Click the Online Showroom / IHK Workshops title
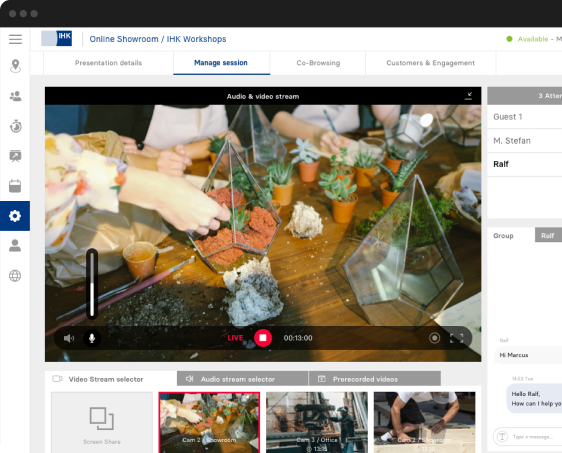The image size is (562, 453). (x=158, y=39)
